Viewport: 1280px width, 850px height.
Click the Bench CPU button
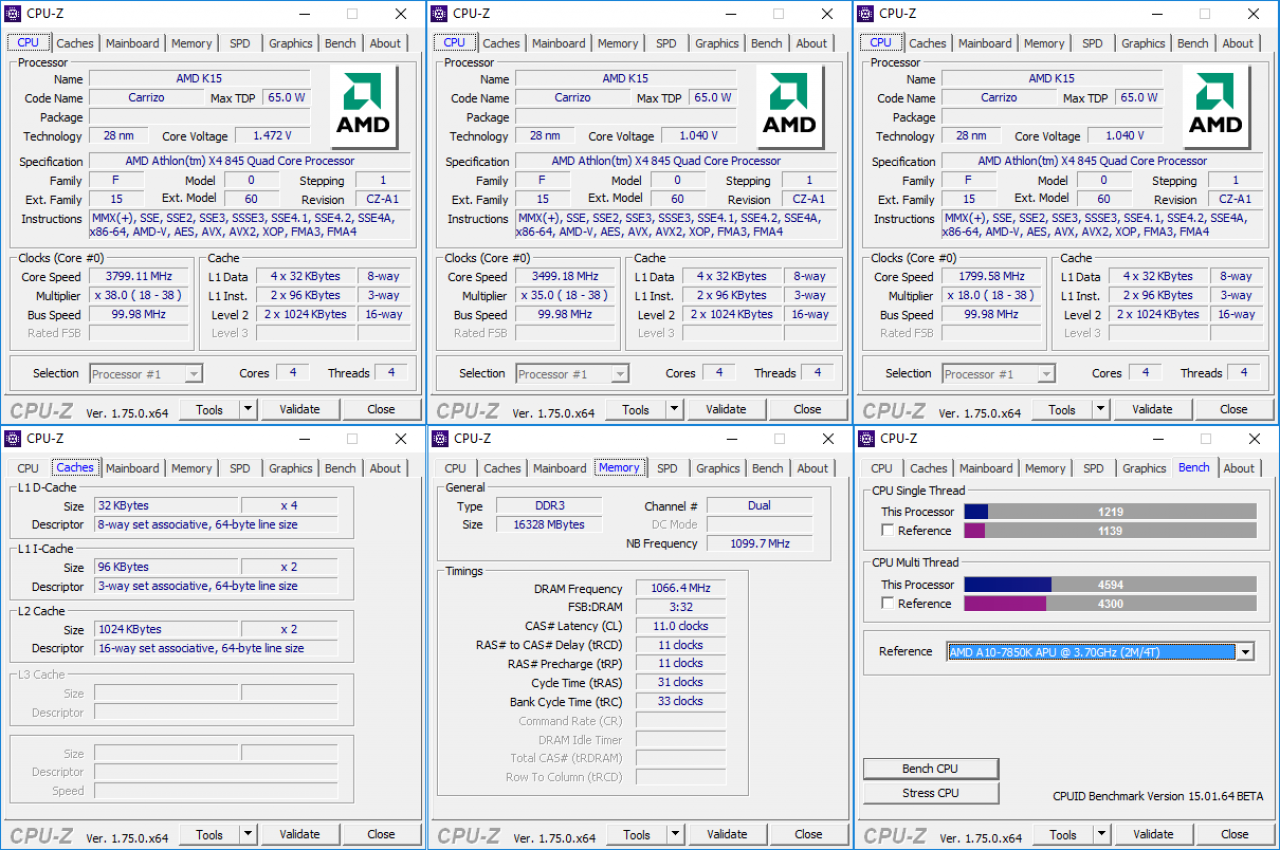(931, 768)
